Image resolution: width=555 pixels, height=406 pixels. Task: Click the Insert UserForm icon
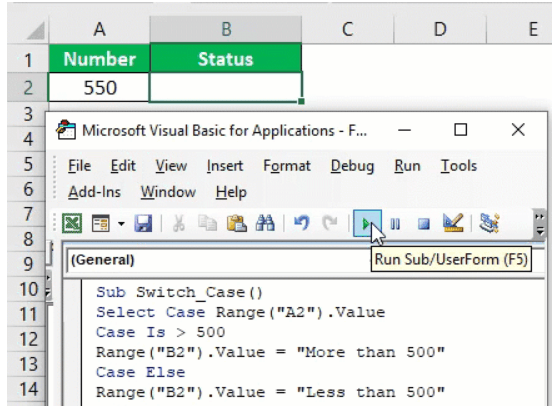click(x=100, y=223)
